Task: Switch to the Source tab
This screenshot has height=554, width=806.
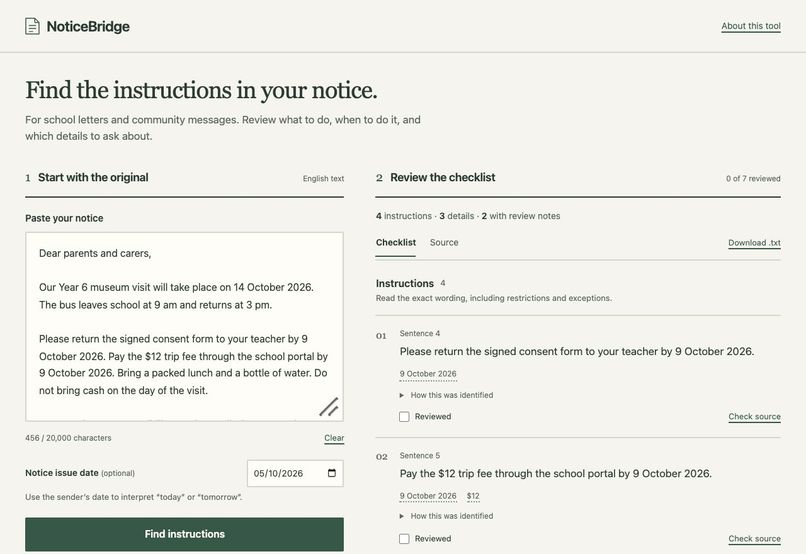Action: click(x=444, y=243)
